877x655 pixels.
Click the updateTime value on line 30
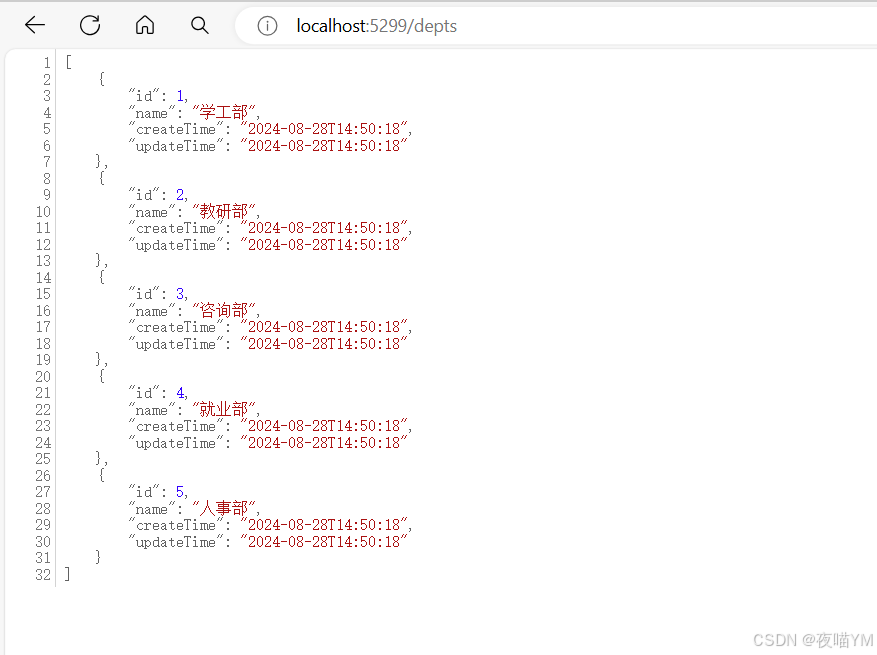(x=324, y=541)
